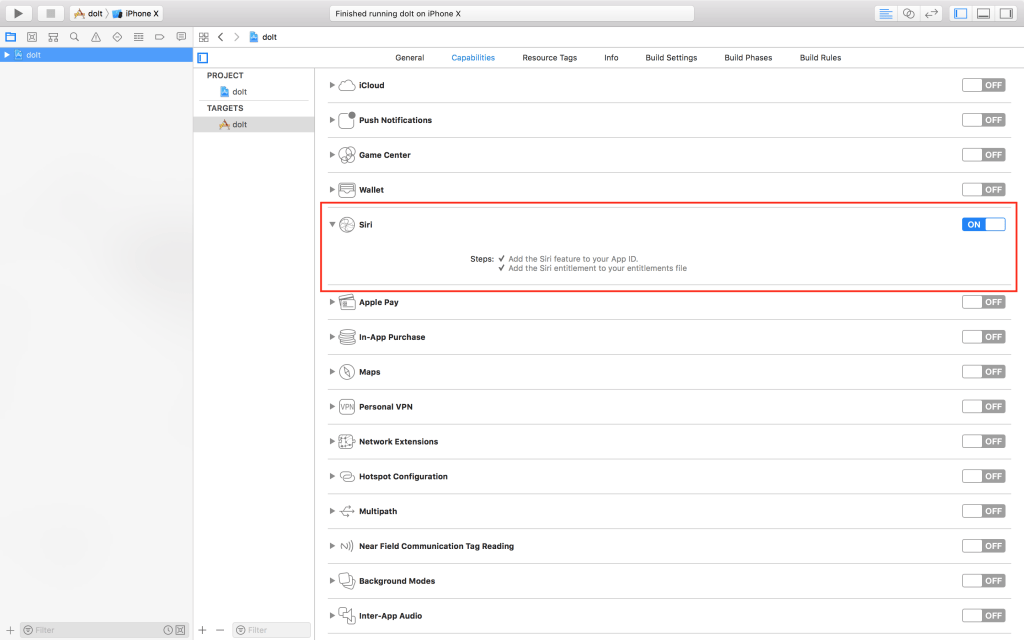Click the Stop button in toolbar
Viewport: 1024px width, 640px height.
51,13
